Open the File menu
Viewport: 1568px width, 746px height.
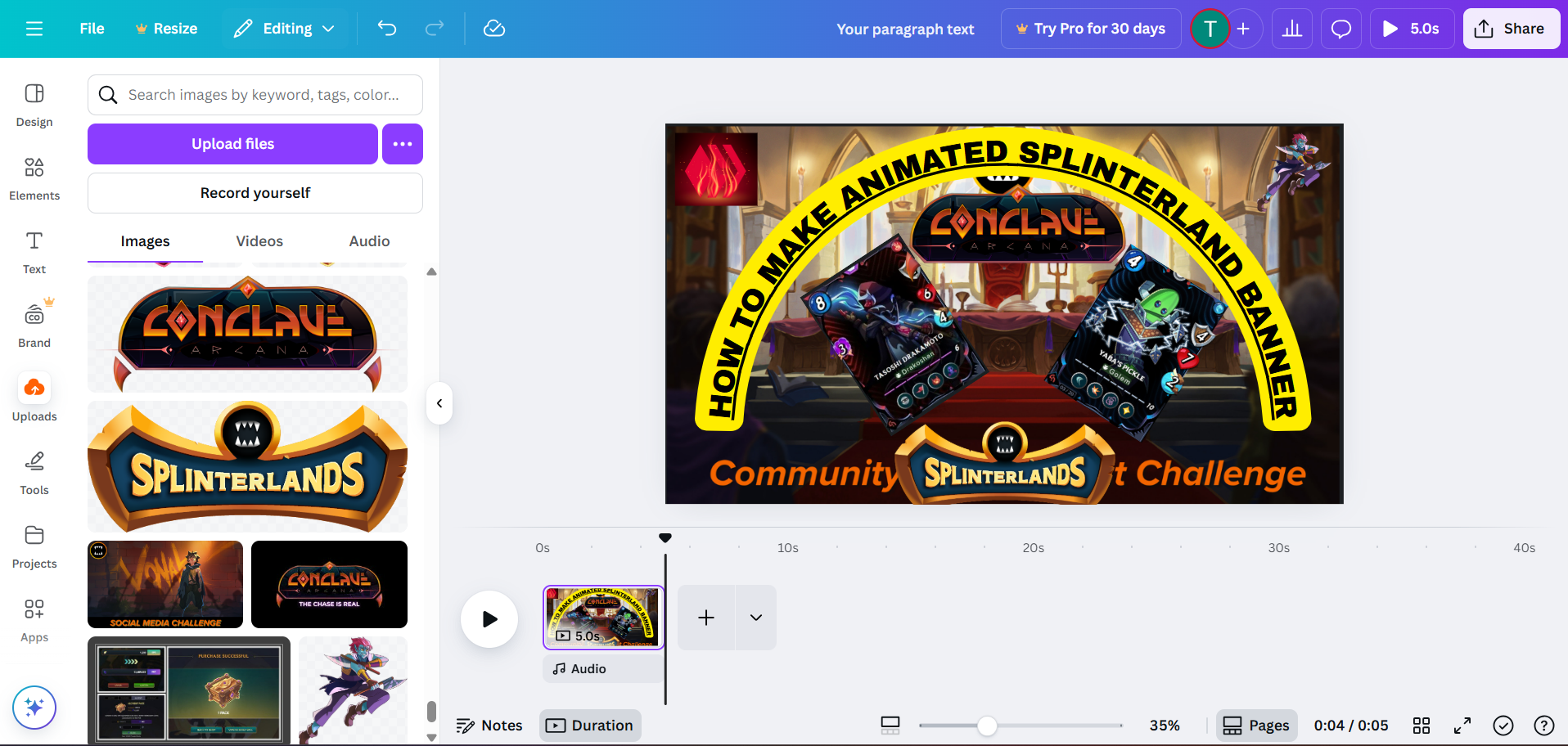(92, 29)
